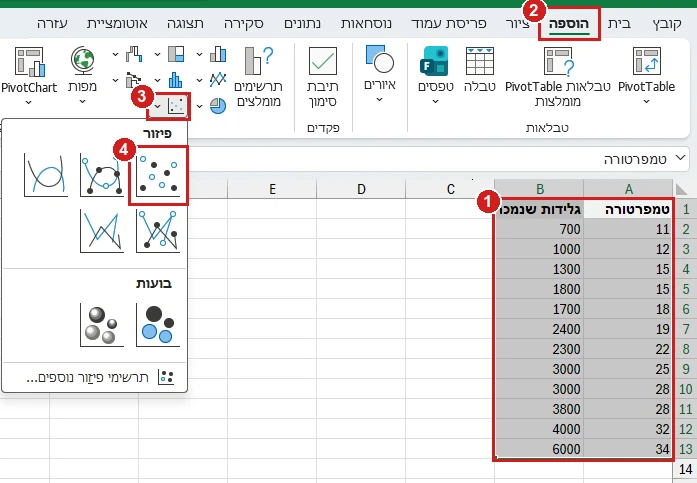This screenshot has height=483, width=697.
Task: Open the File (קובץ) tab
Action: 667,24
